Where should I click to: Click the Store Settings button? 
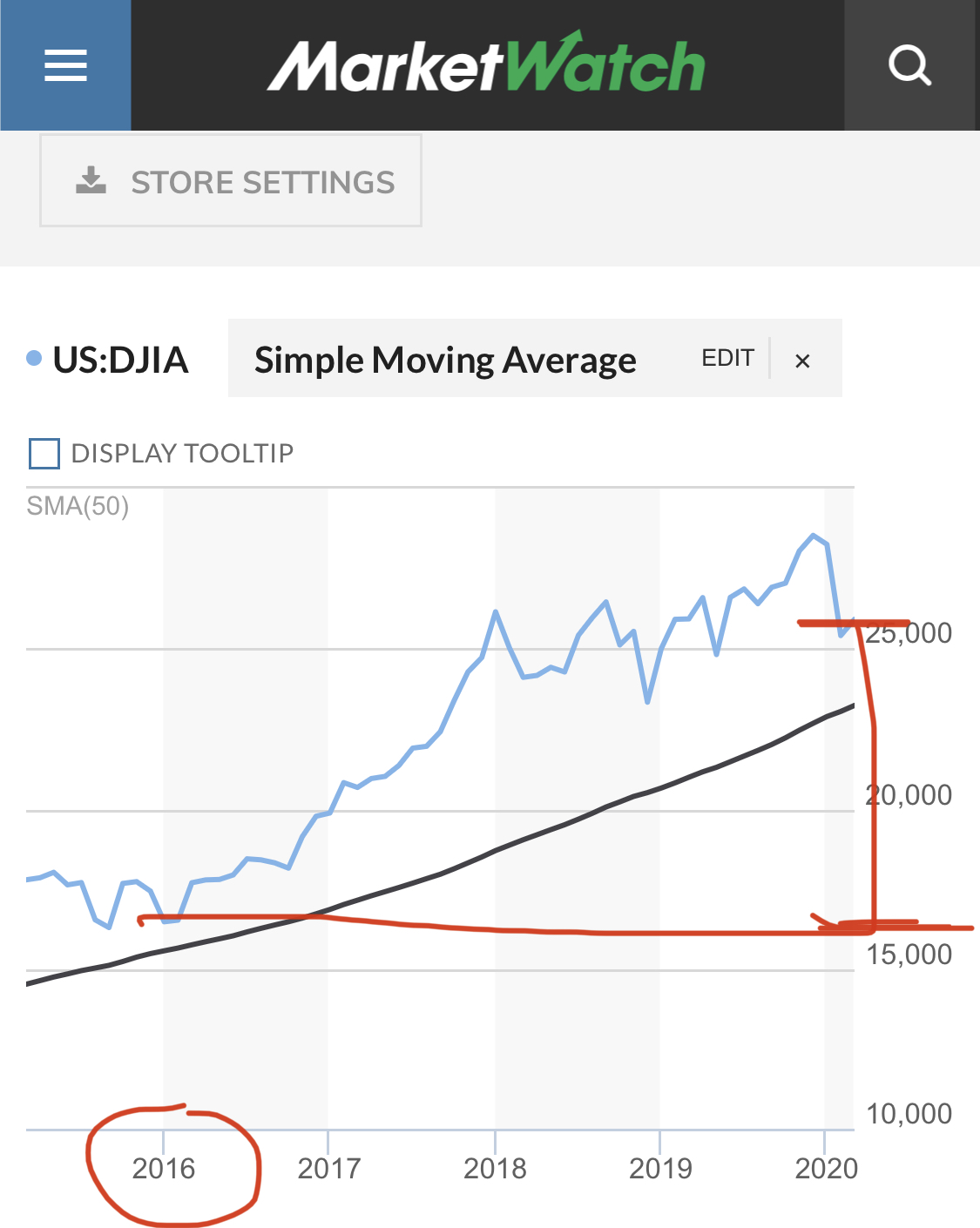click(x=231, y=180)
